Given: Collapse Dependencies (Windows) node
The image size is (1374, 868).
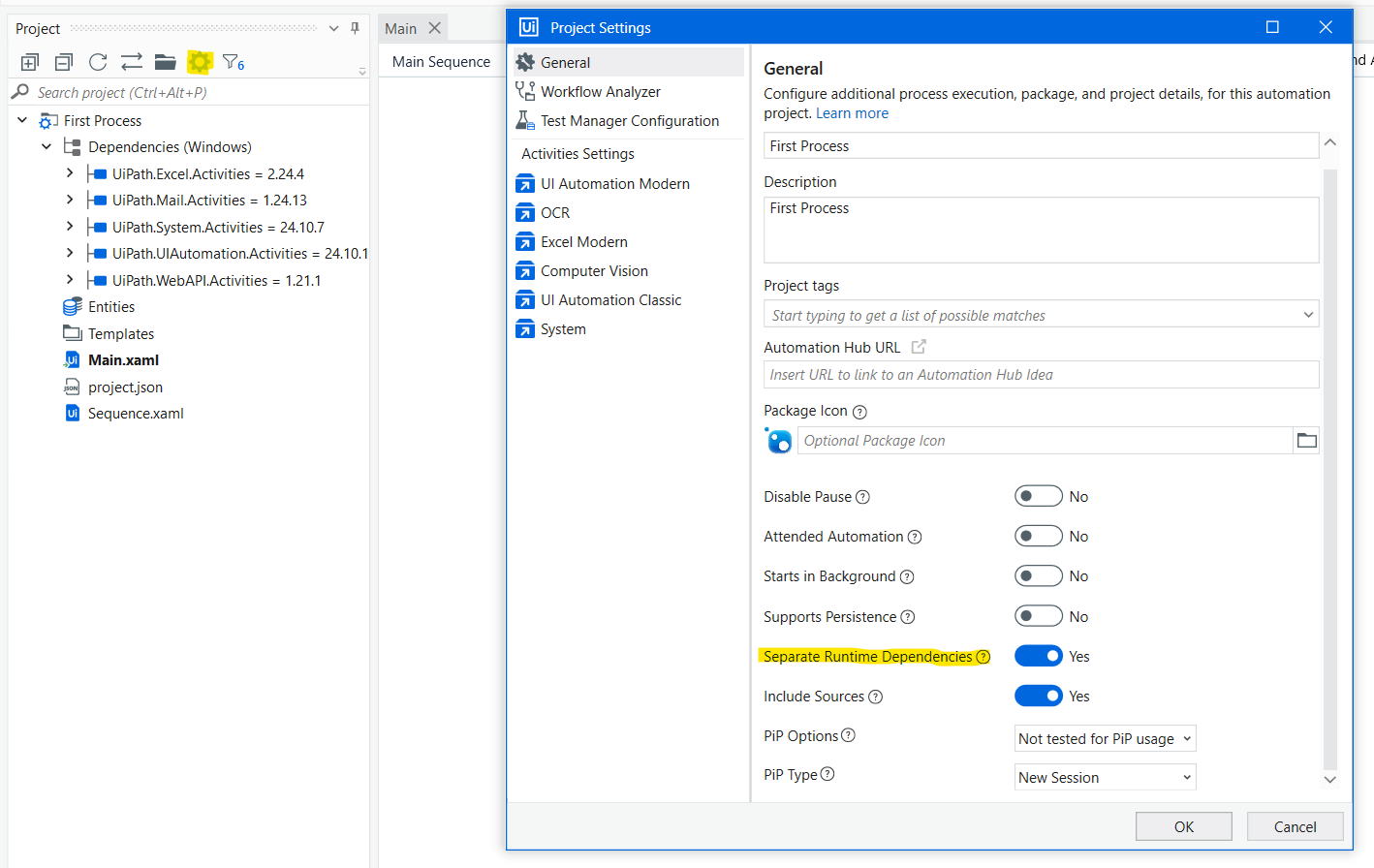Looking at the screenshot, I should tap(47, 146).
